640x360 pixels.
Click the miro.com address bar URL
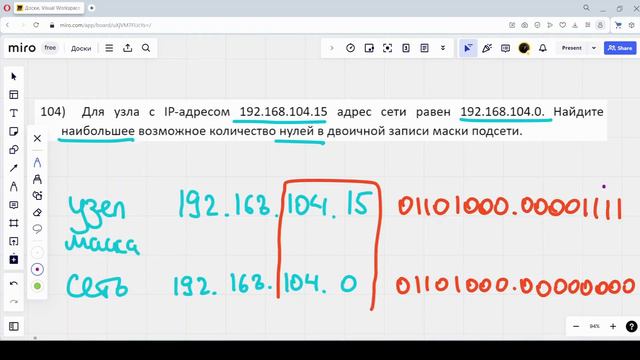coord(105,25)
